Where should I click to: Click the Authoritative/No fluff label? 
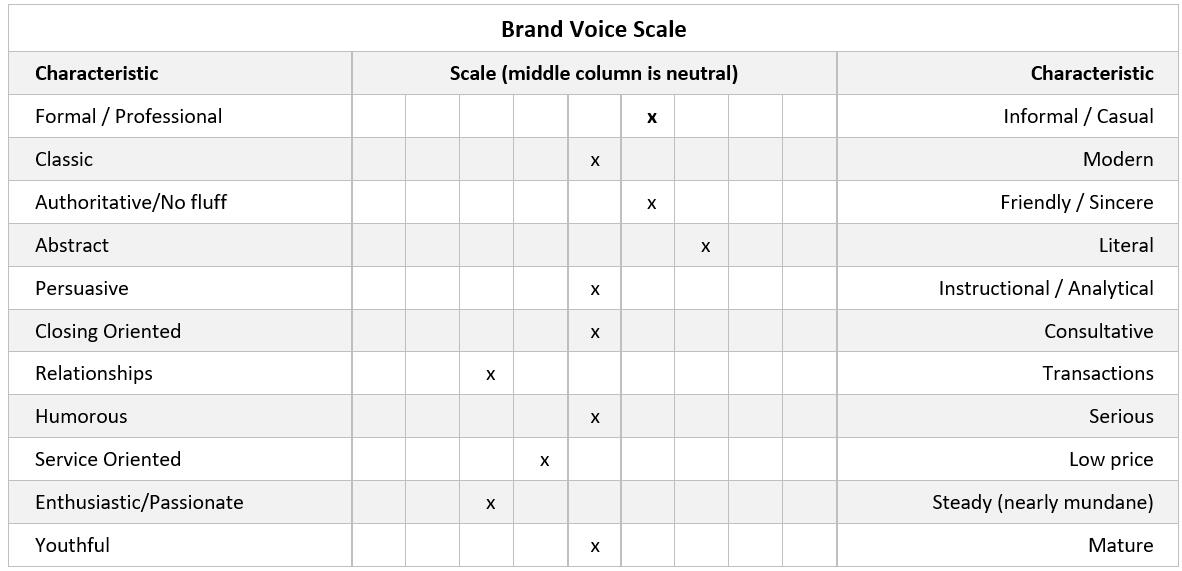[131, 202]
